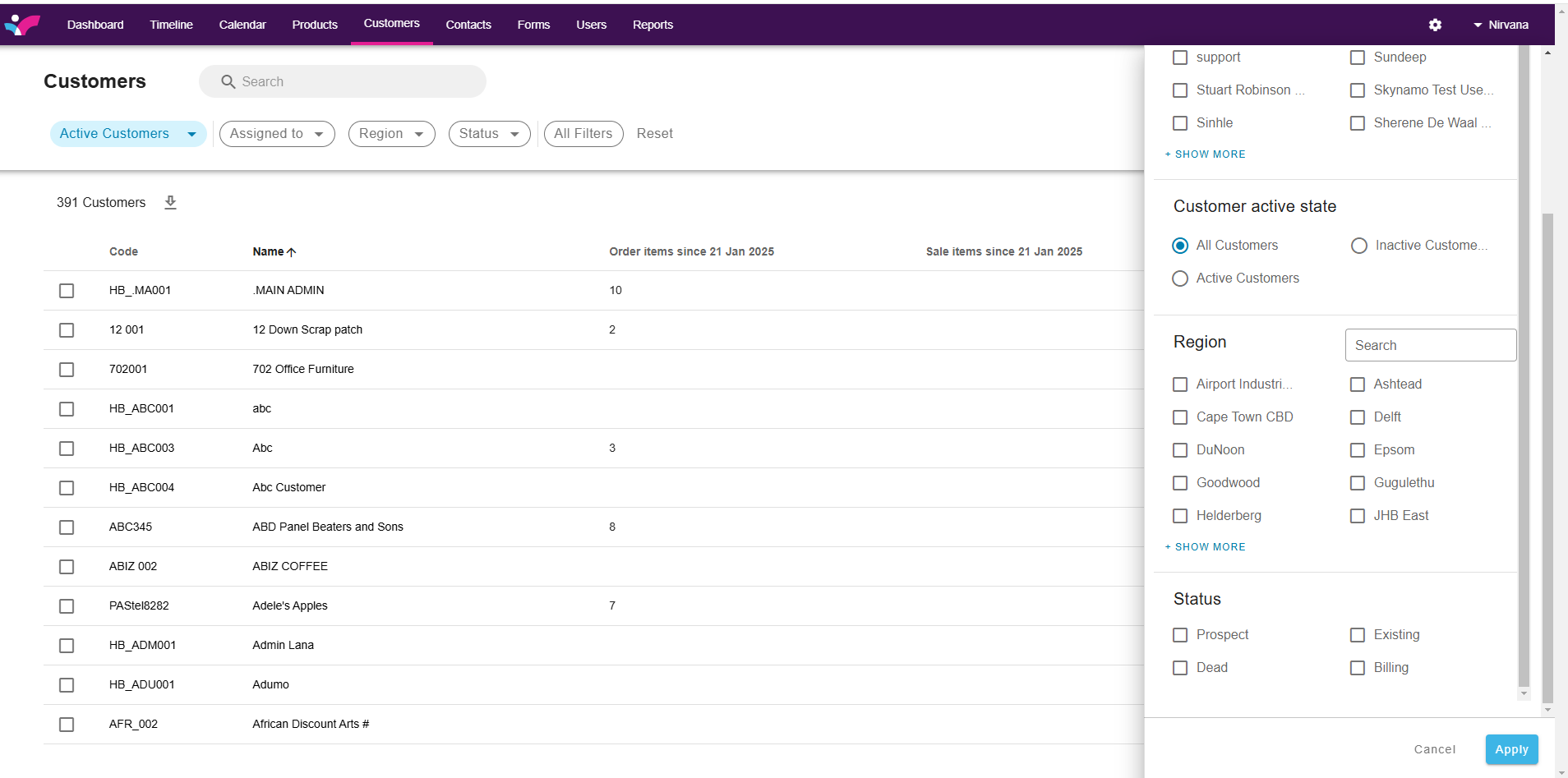Check the Cape Town CBD region checkbox
The width and height of the screenshot is (1568, 778).
click(x=1180, y=417)
